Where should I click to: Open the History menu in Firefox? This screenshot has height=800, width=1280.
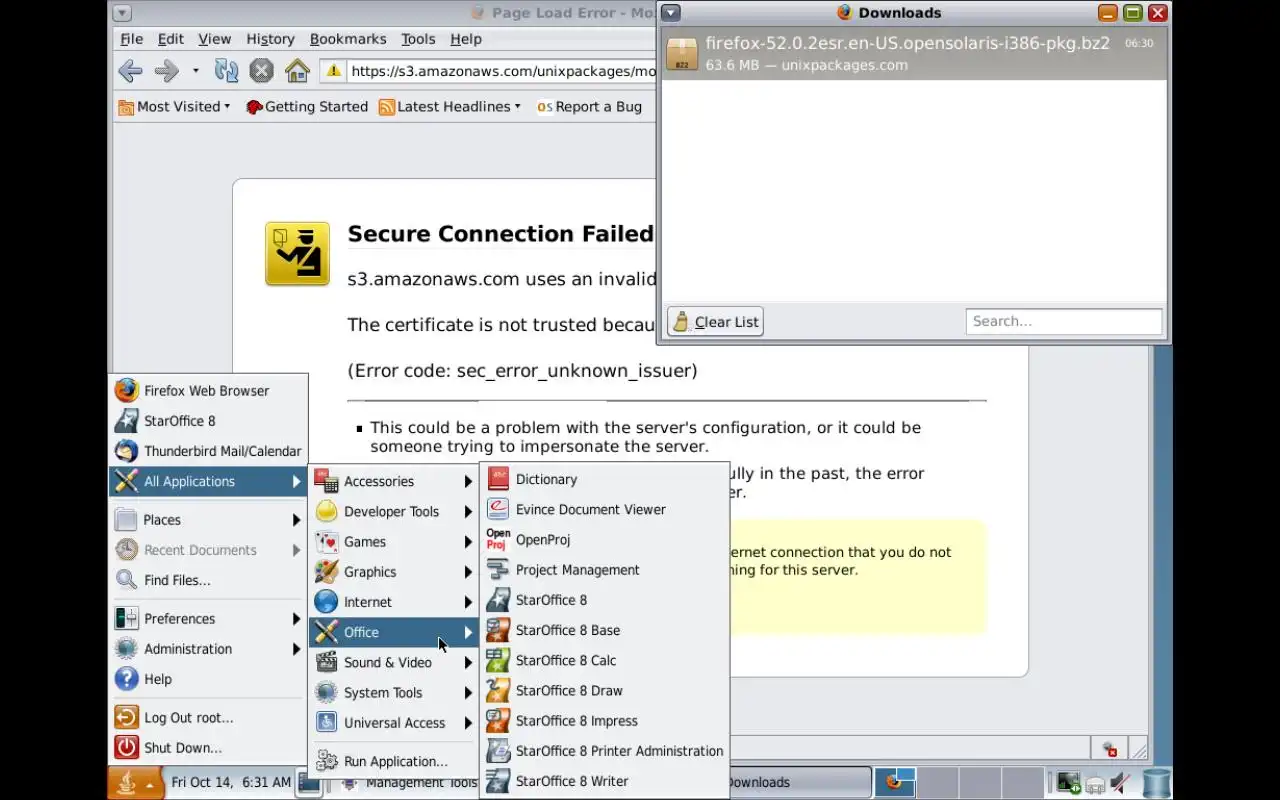[x=271, y=39]
